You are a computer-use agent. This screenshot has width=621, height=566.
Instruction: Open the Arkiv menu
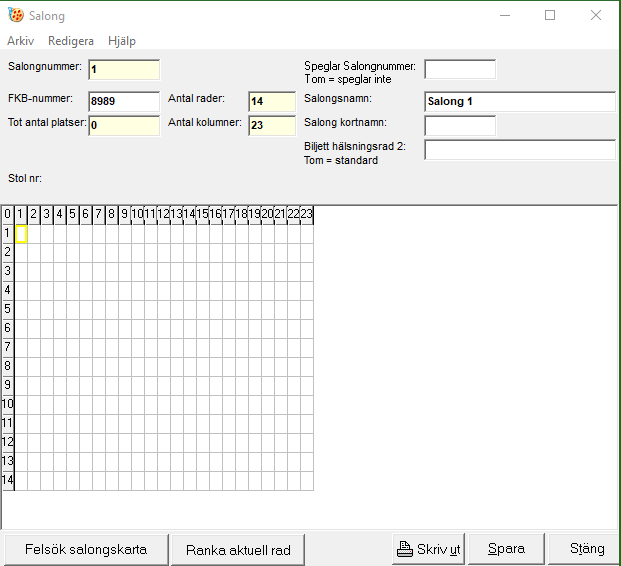pos(21,41)
